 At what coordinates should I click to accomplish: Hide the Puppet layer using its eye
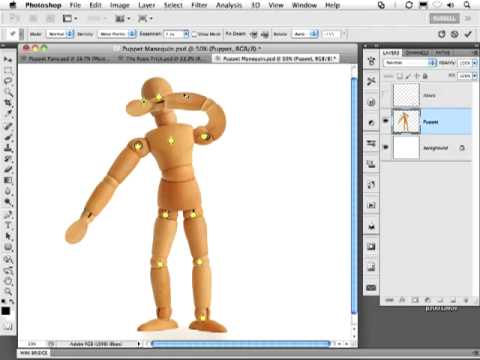tap(386, 121)
